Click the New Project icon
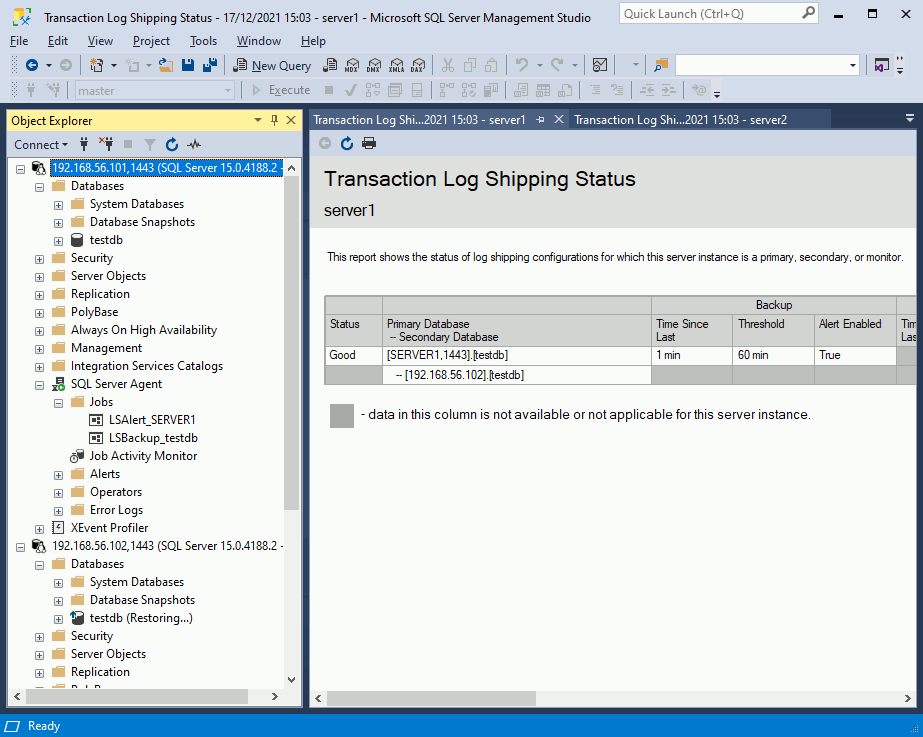The height and width of the screenshot is (737, 923). coord(96,65)
